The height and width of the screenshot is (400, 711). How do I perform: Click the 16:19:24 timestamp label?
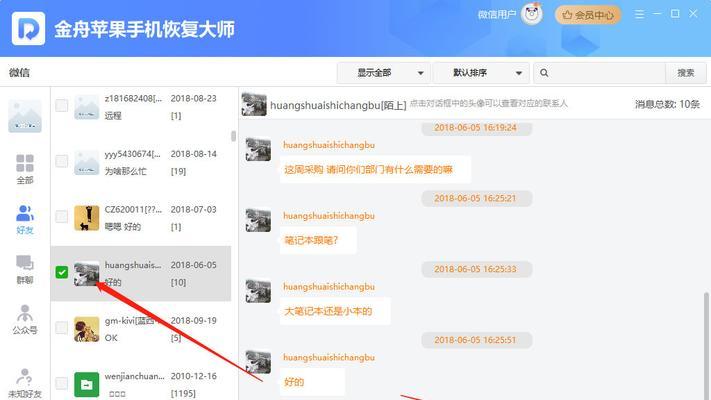(476, 128)
